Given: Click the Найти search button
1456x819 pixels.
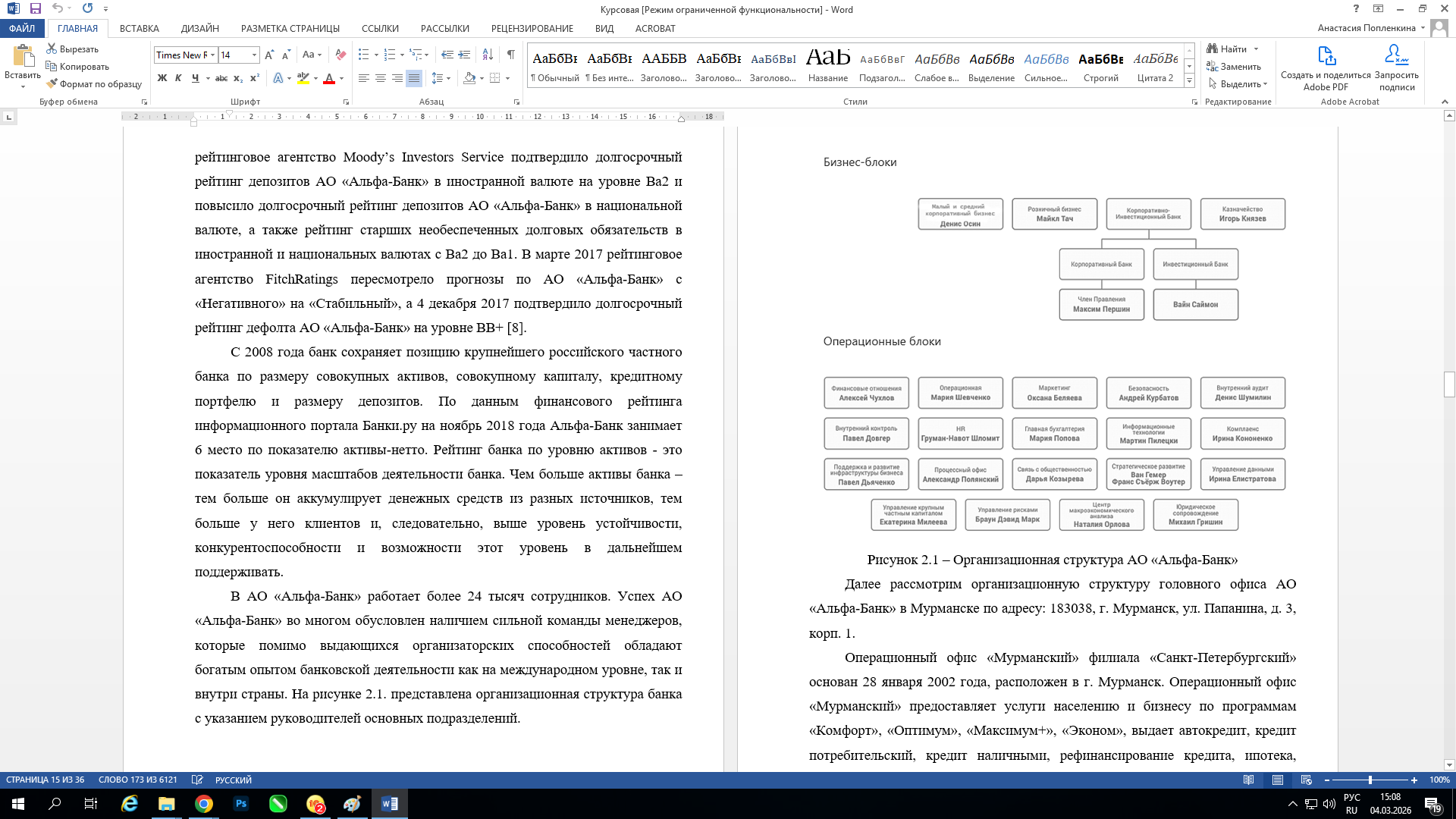Looking at the screenshot, I should click(x=1232, y=49).
